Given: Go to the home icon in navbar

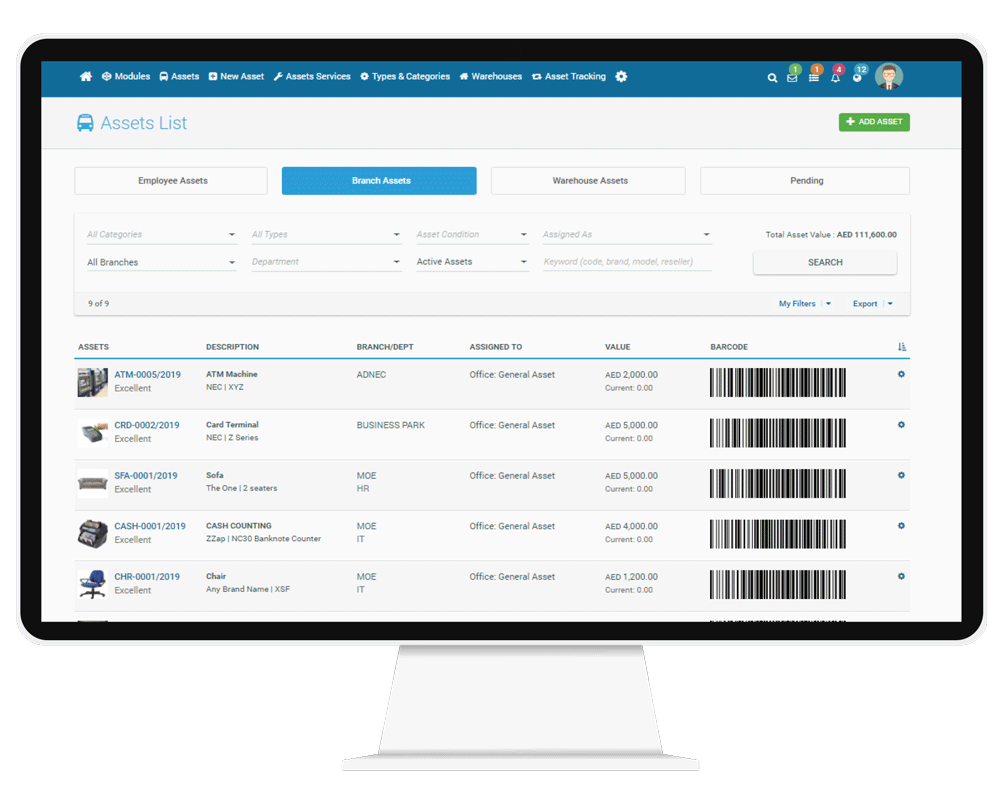Looking at the screenshot, I should (x=86, y=77).
